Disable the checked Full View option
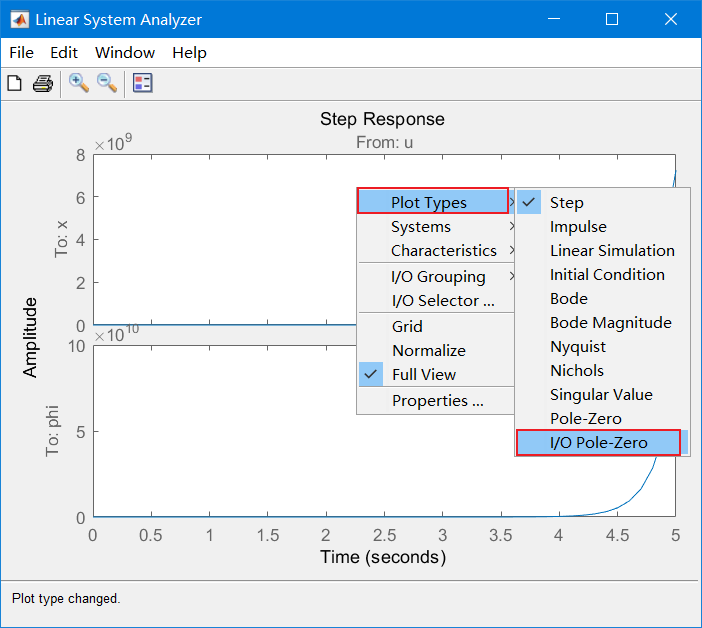The image size is (702, 628). click(x=424, y=375)
